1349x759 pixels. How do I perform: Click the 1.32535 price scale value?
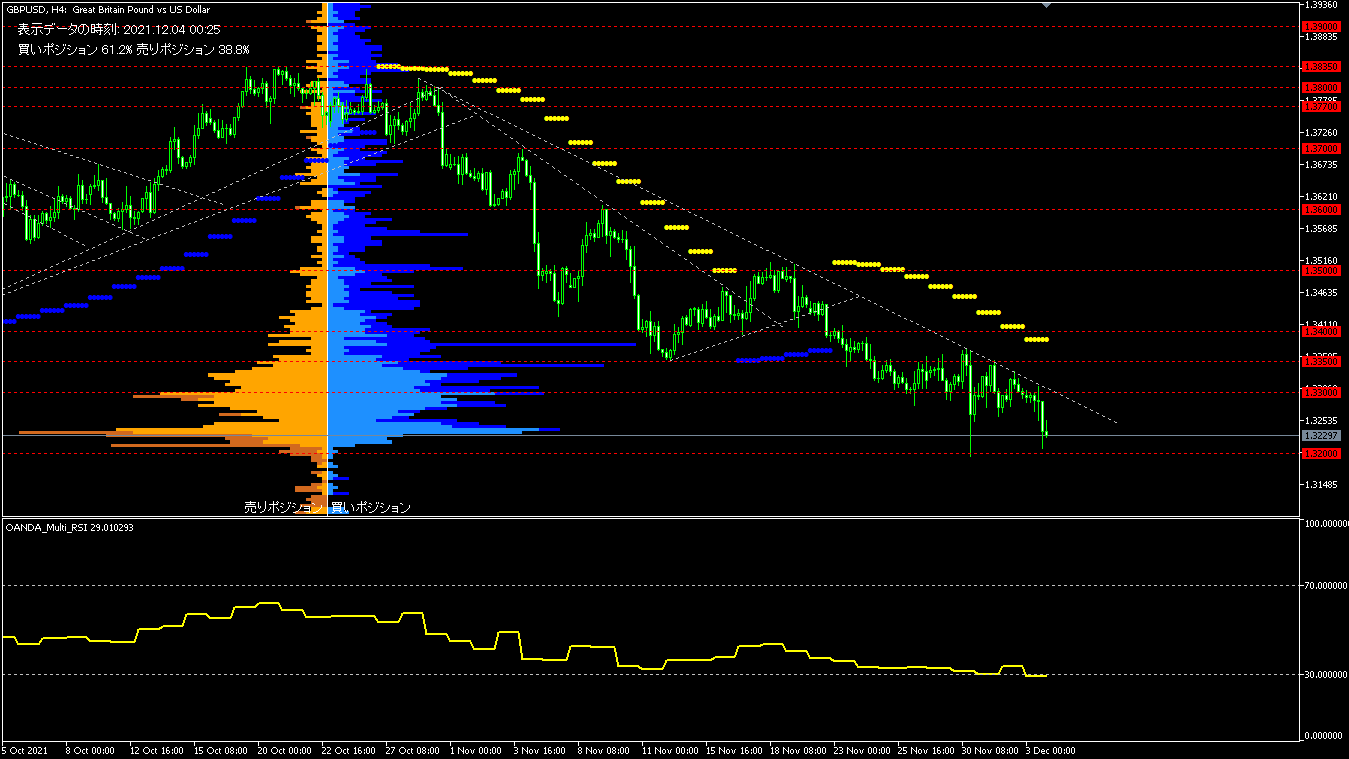coord(1322,421)
